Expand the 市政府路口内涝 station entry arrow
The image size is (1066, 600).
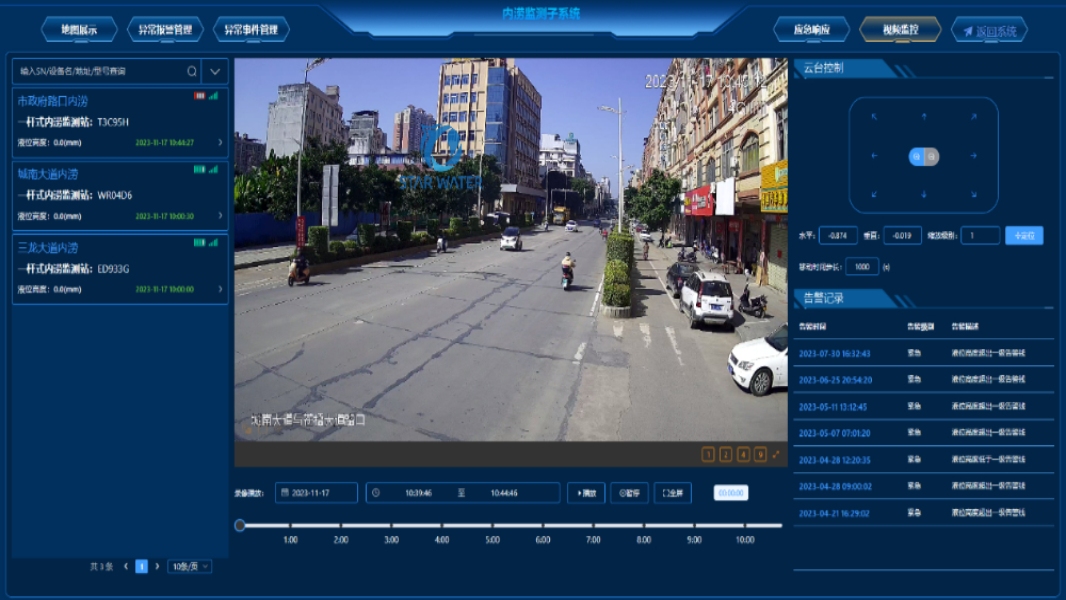click(x=221, y=143)
